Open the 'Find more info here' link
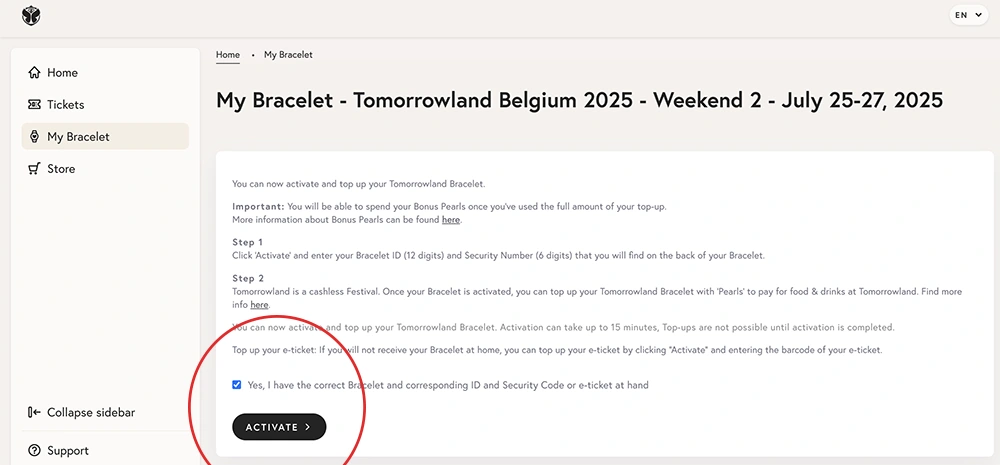 coord(259,304)
